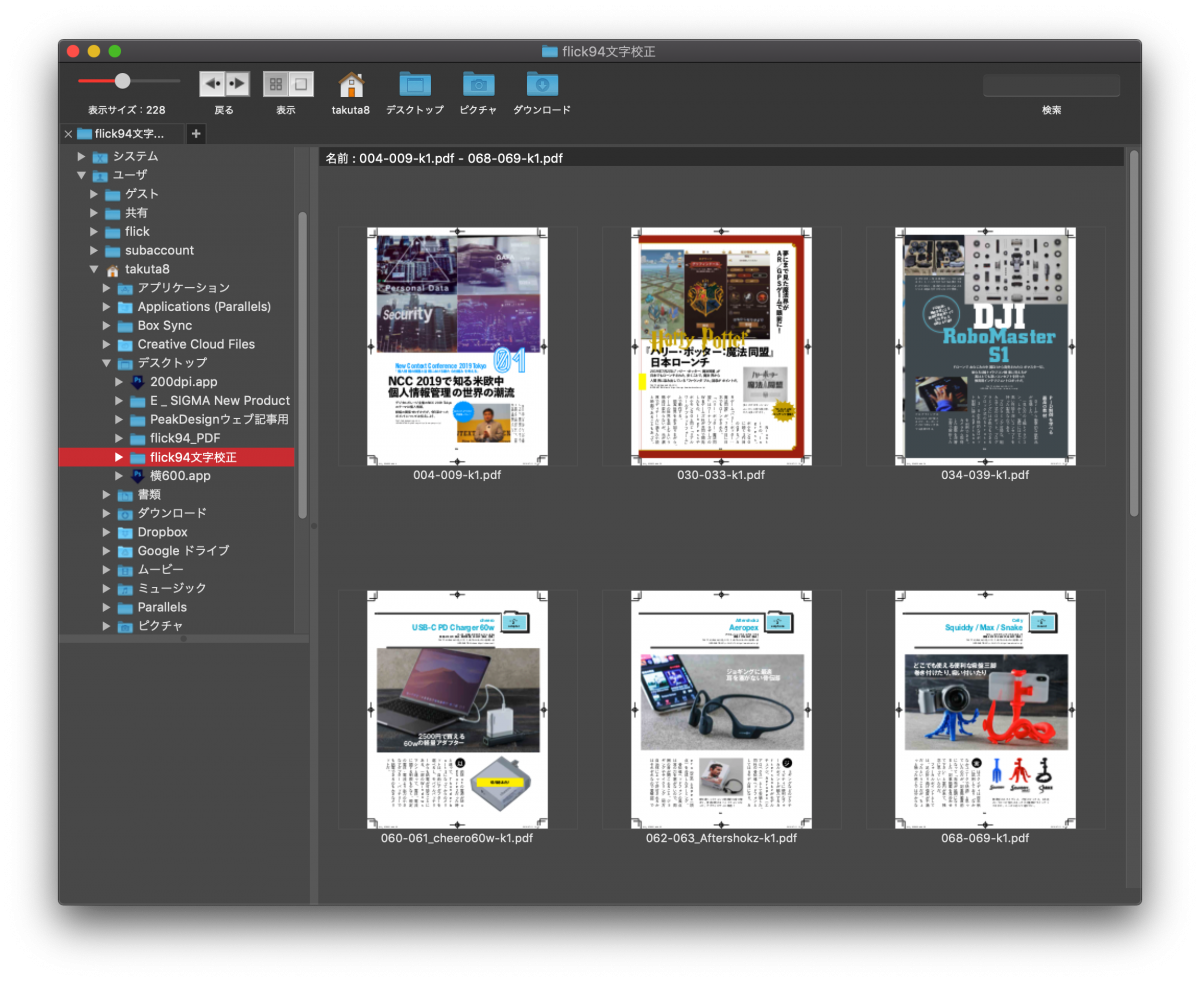This screenshot has width=1200, height=982.
Task: Click the back arrow navigation button
Action: tap(212, 84)
